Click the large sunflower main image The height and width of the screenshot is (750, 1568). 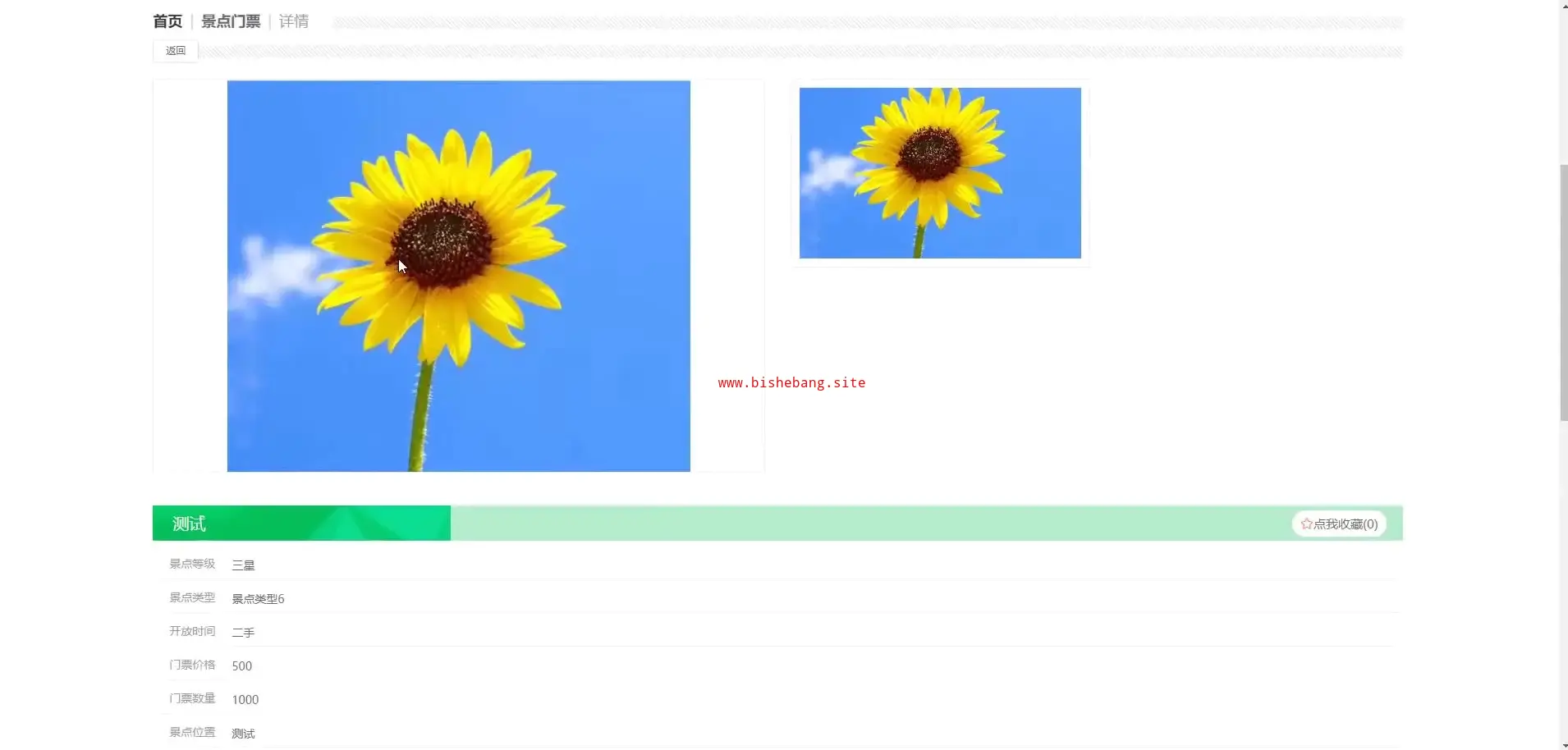[458, 276]
